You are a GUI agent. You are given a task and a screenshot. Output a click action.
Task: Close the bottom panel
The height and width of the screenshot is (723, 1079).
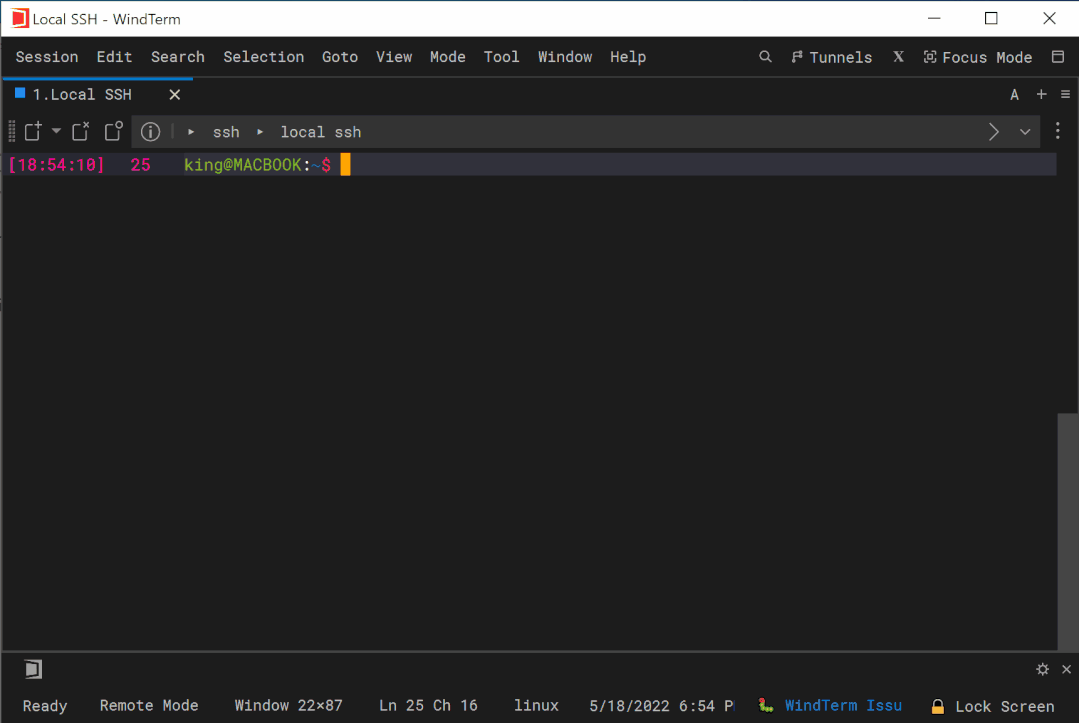1067,669
